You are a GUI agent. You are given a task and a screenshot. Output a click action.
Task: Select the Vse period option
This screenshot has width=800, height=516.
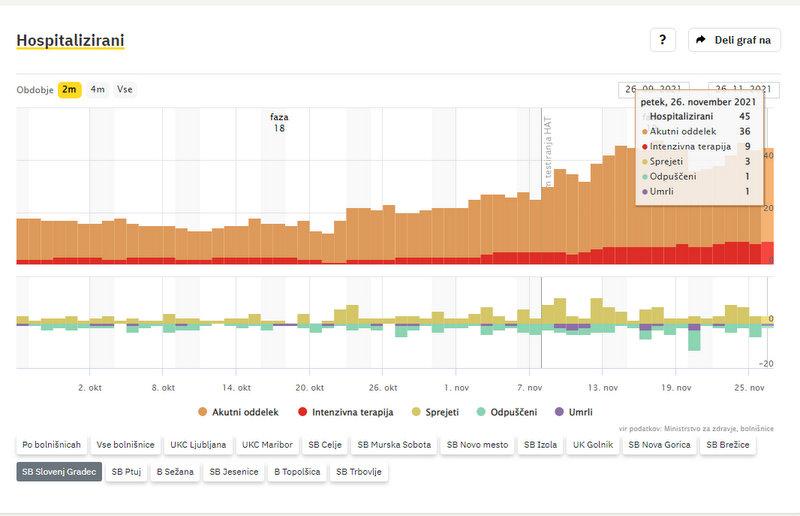(125, 89)
